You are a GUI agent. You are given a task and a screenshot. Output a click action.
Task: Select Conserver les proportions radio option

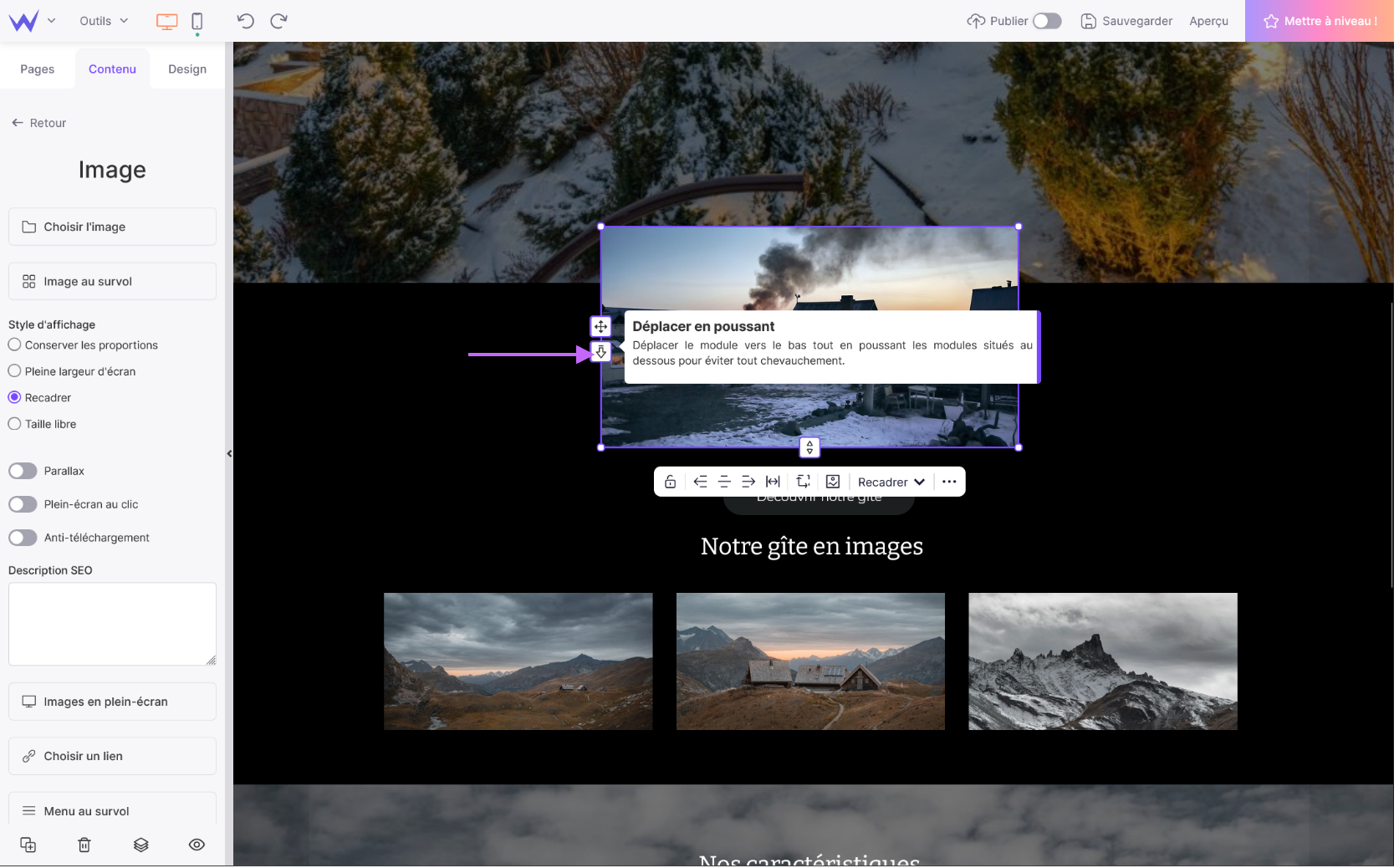tap(15, 345)
